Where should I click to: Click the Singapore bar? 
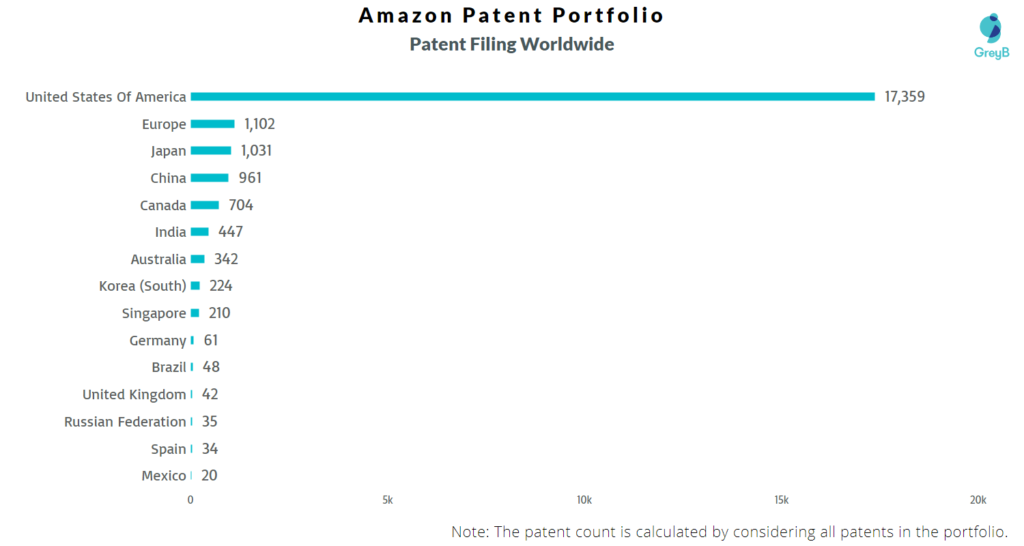[195, 313]
